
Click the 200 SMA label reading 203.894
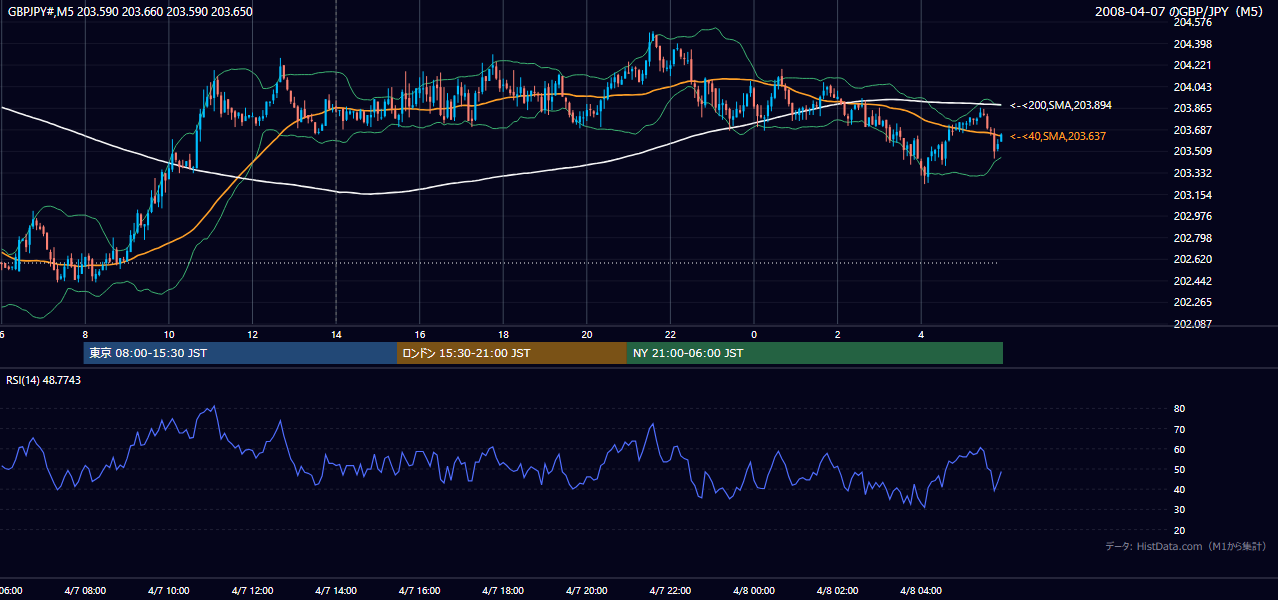1061,105
